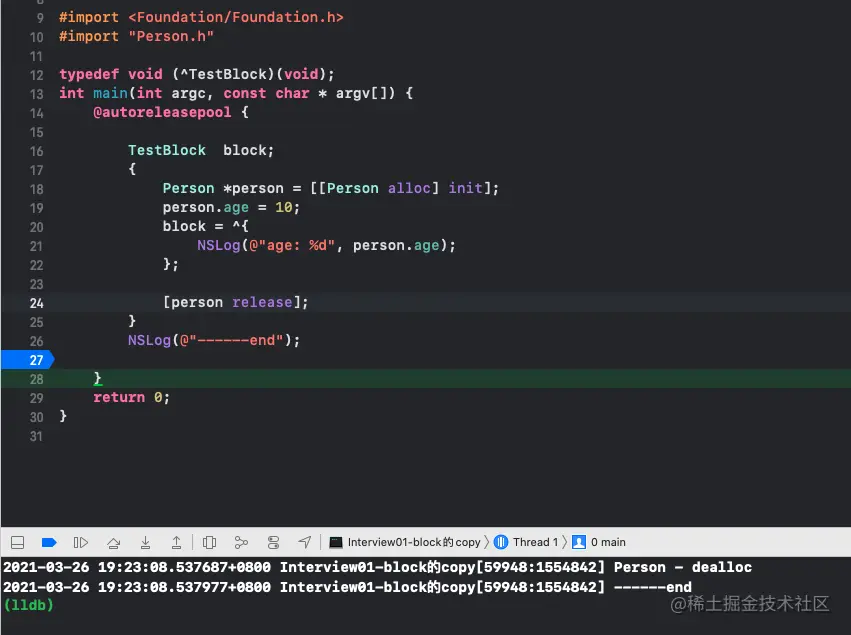This screenshot has height=635, width=851.
Task: Click the 'Person - dealloc' console log line
Action: coord(377,567)
